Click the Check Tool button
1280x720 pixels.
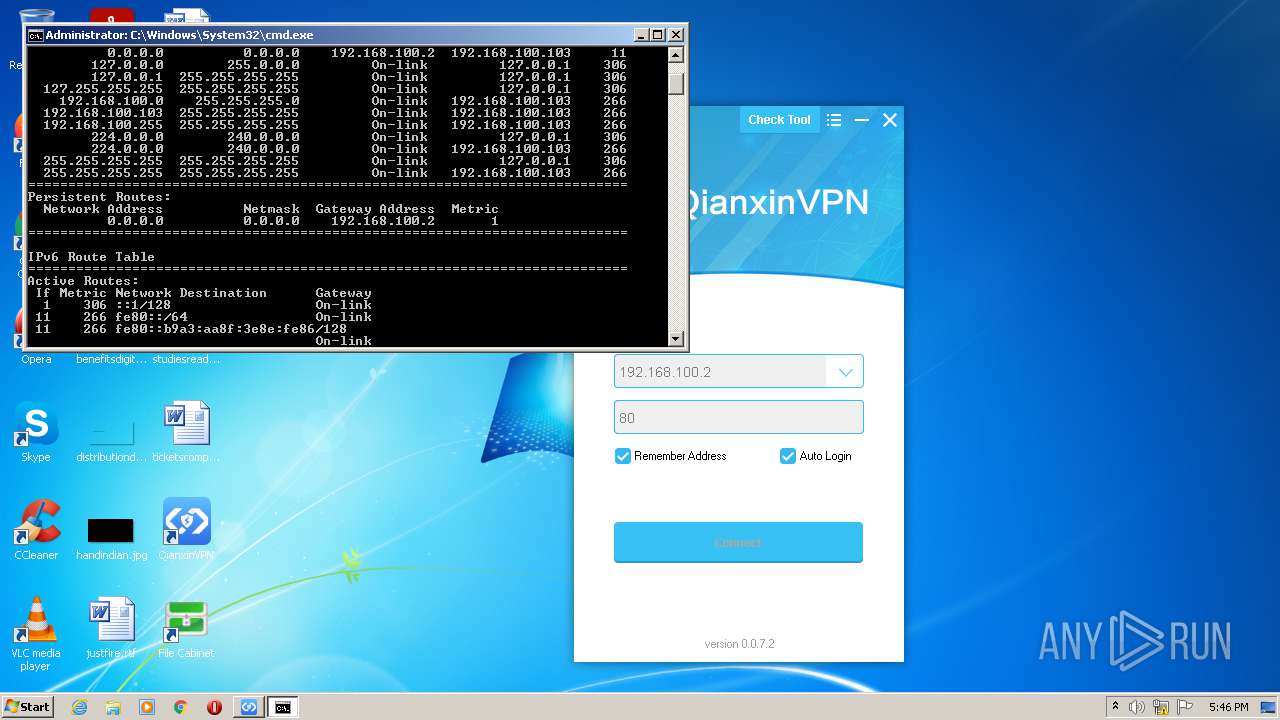(x=779, y=120)
